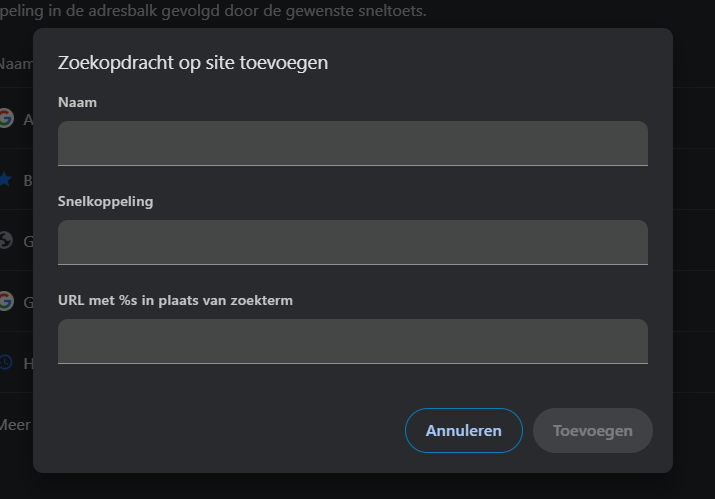Click the Snelkoppeling field label
715x499 pixels.
[105, 202]
